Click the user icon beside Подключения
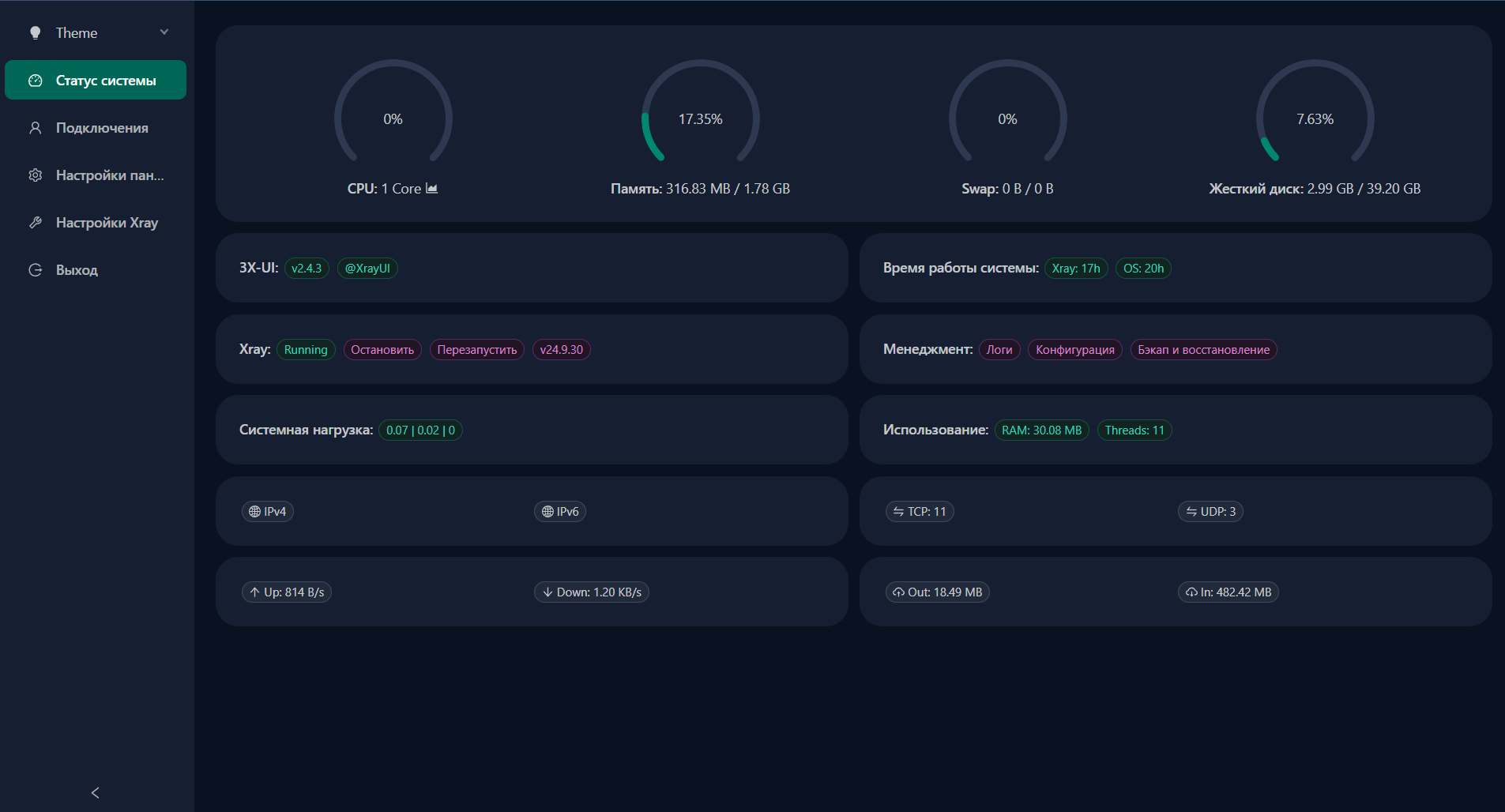 coord(35,128)
